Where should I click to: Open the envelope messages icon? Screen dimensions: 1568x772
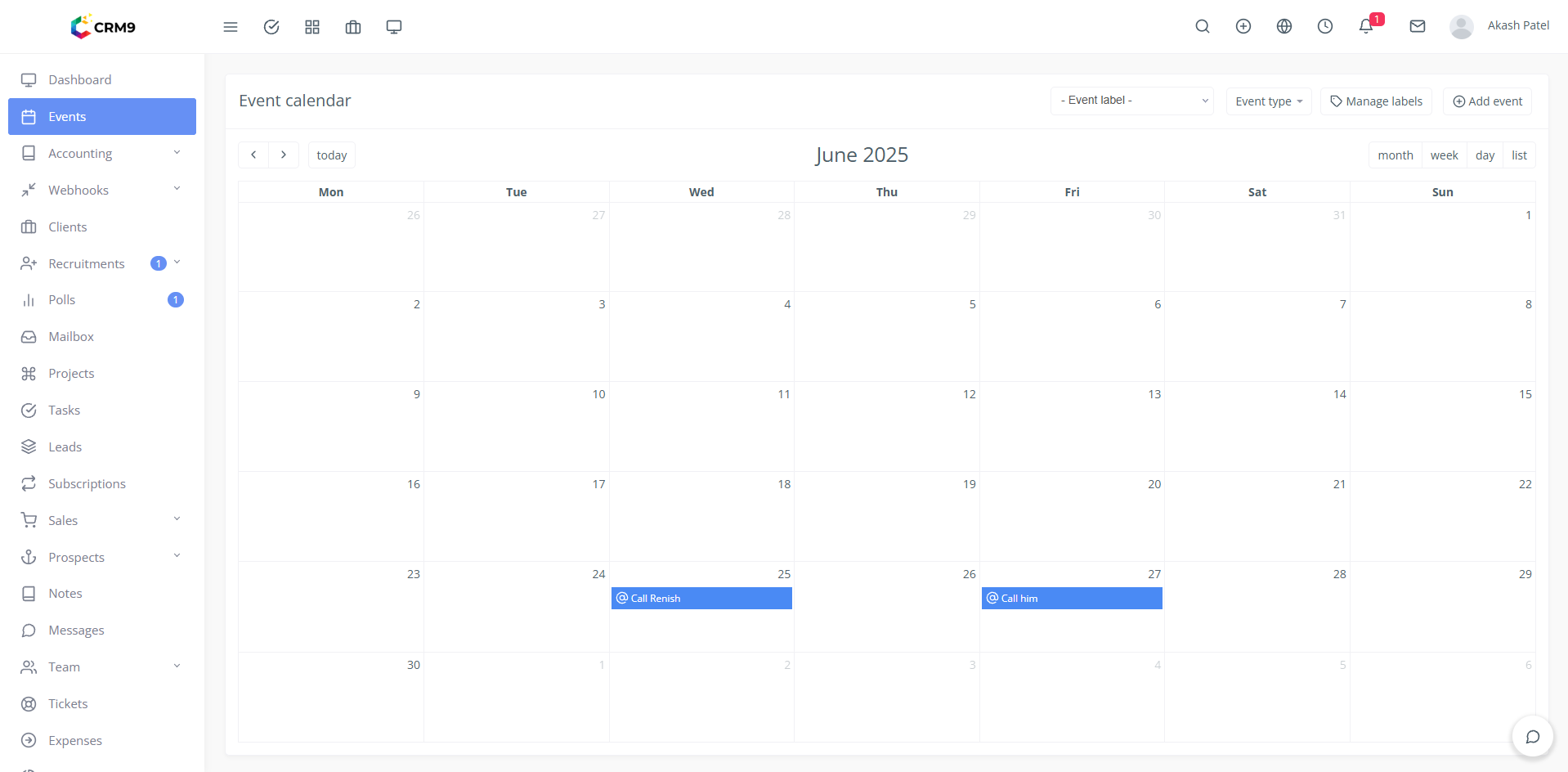coord(1417,26)
